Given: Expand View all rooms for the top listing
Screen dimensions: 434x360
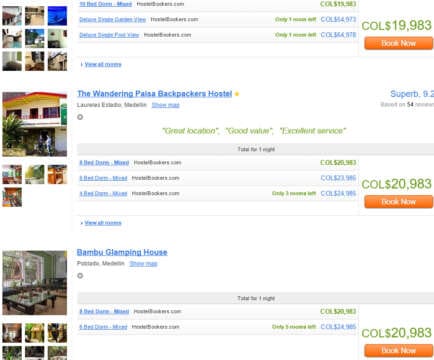Looking at the screenshot, I should pyautogui.click(x=103, y=64).
